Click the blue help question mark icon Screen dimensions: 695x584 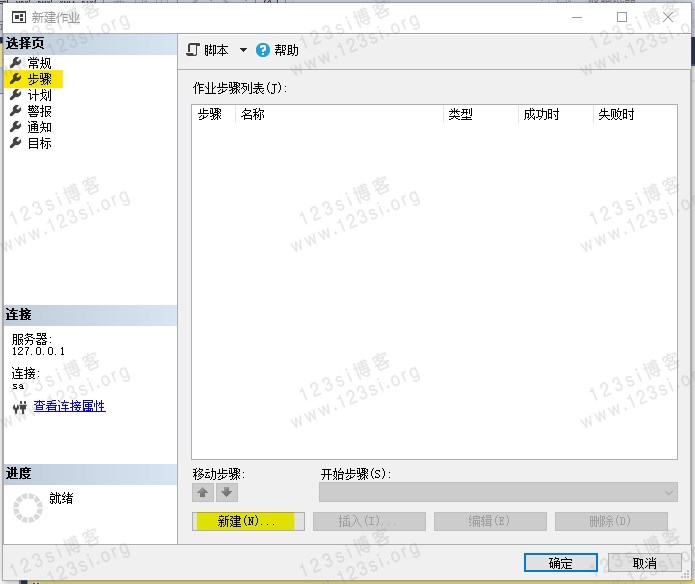[262, 50]
